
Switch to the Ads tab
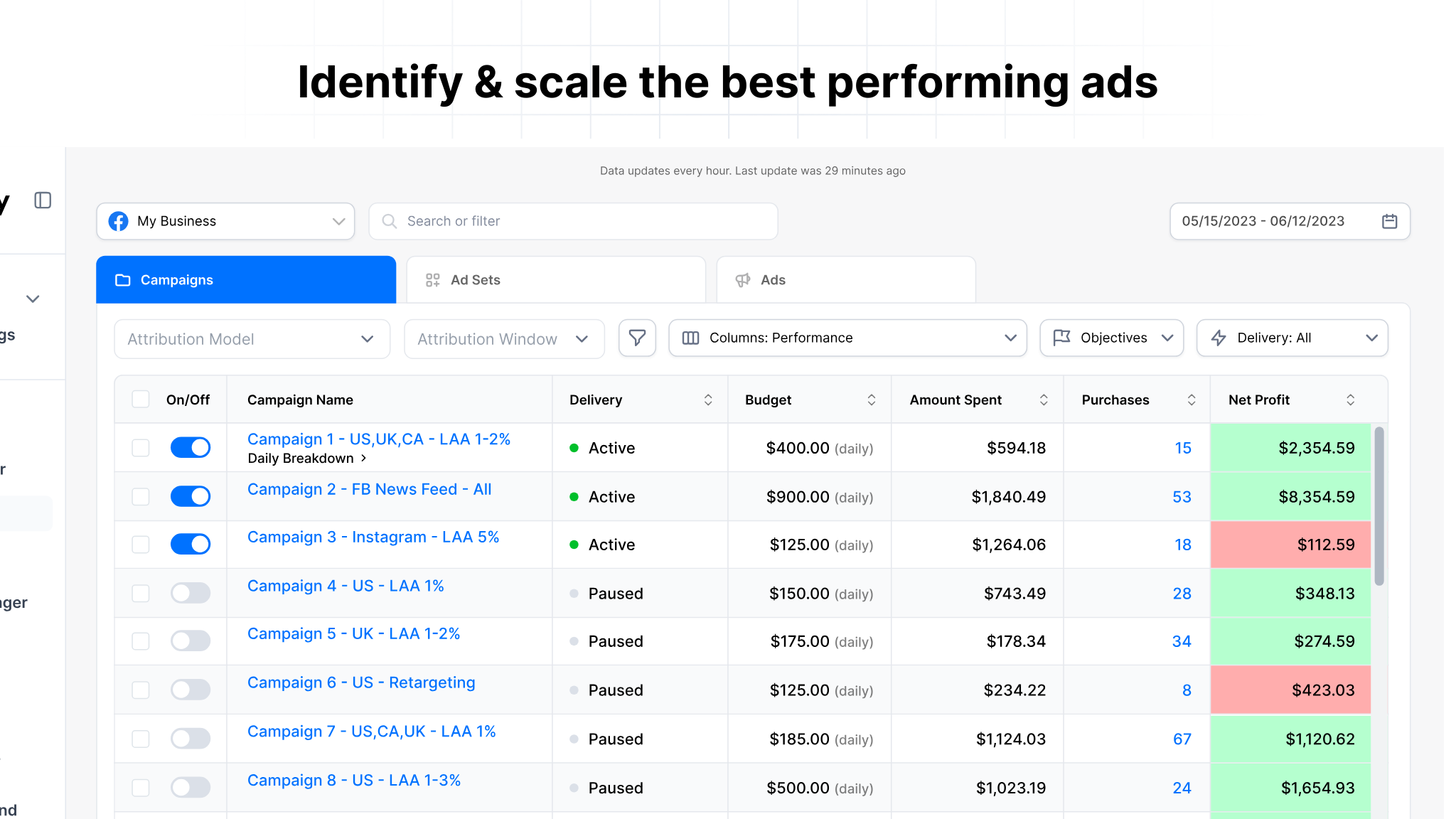point(845,280)
